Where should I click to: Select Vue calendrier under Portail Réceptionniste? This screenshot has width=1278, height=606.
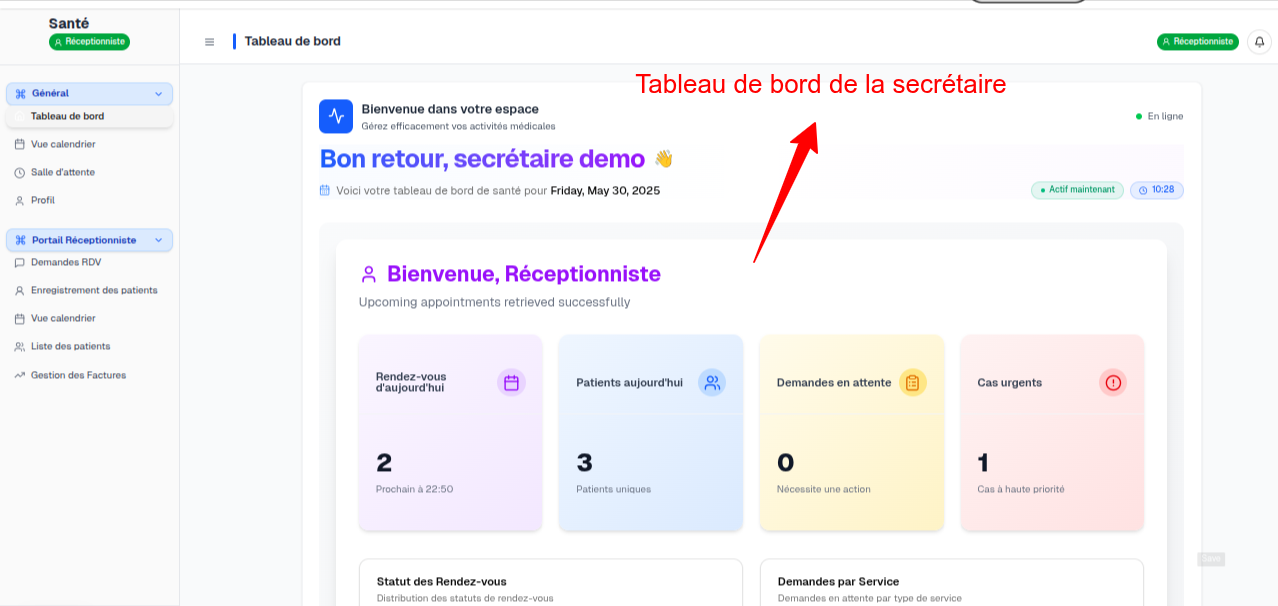(x=64, y=318)
